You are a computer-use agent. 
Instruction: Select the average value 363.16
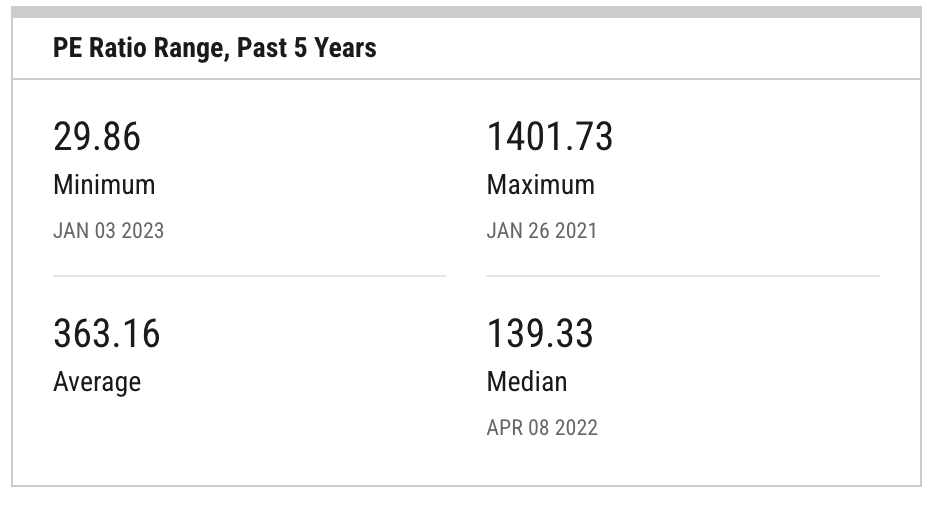click(106, 333)
